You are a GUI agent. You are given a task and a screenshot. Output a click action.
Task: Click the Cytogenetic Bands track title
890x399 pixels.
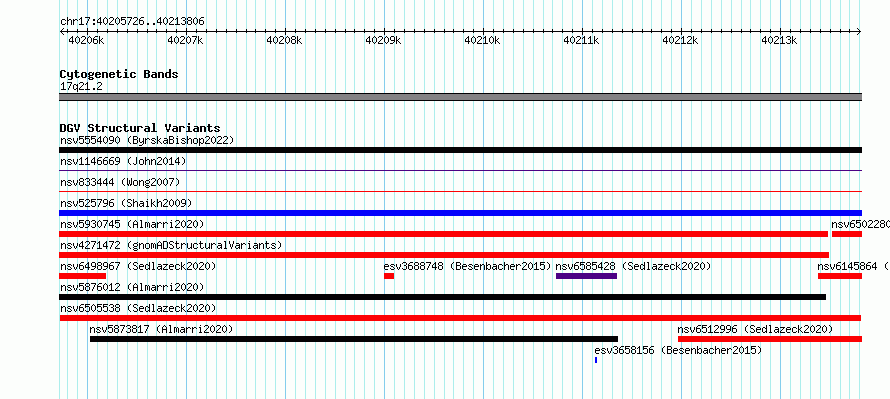click(x=119, y=74)
